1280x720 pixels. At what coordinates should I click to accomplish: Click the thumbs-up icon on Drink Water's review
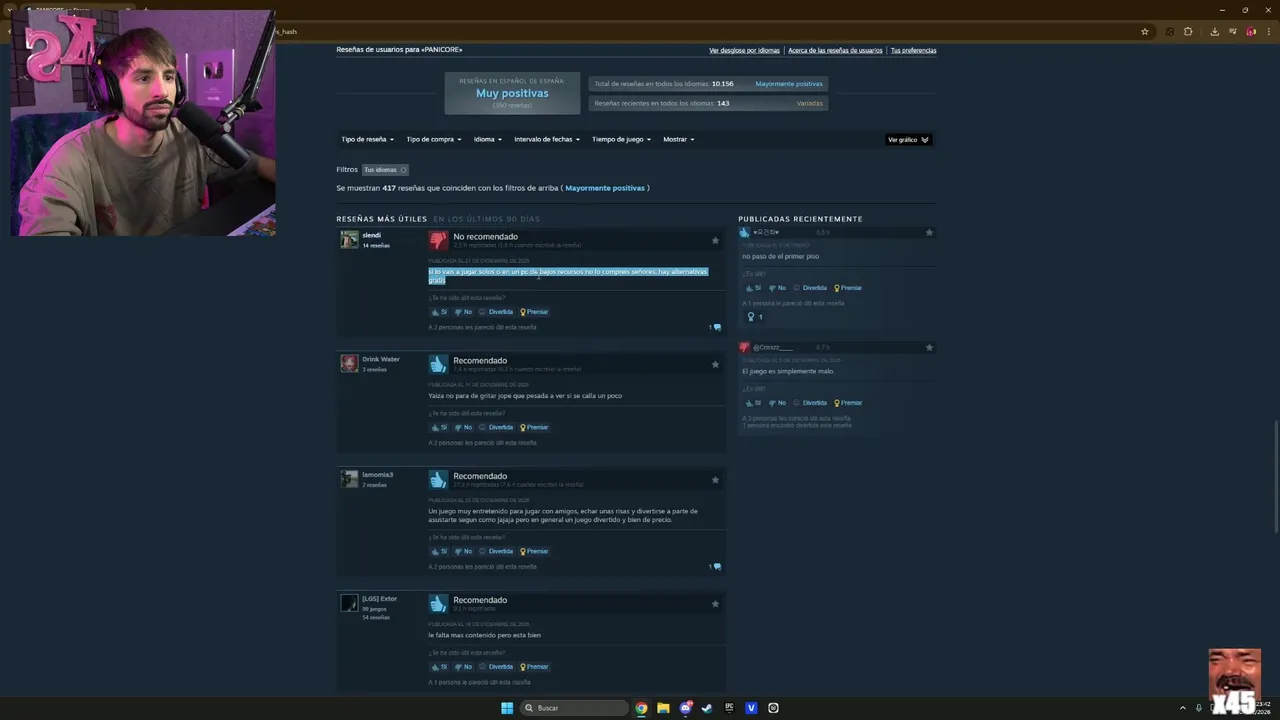tap(438, 365)
